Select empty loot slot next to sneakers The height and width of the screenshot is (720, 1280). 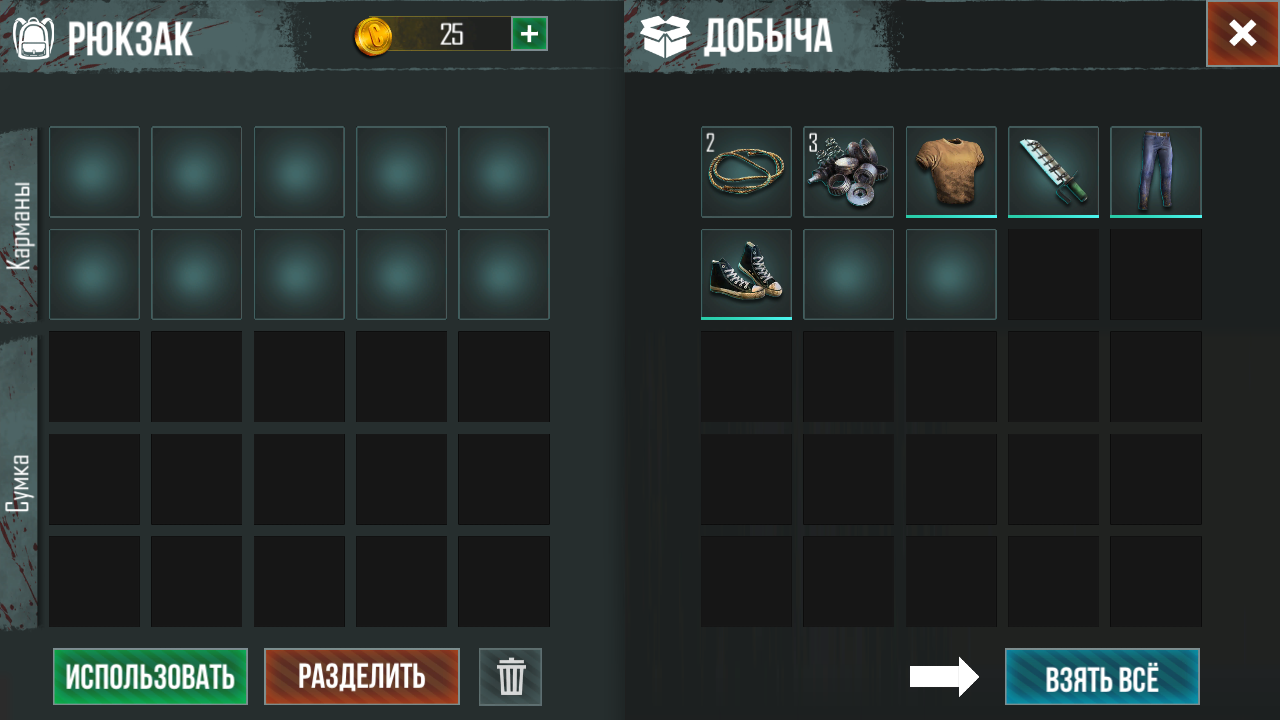pos(848,274)
